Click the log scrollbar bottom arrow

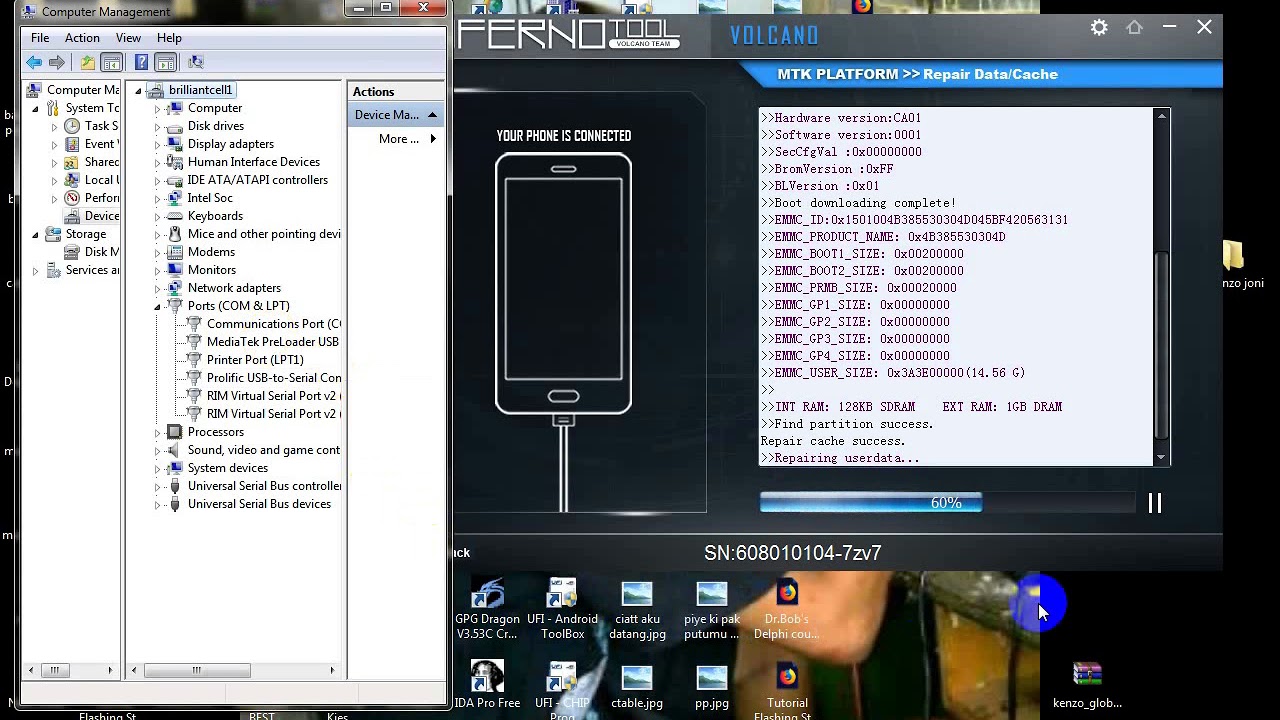pos(1162,458)
